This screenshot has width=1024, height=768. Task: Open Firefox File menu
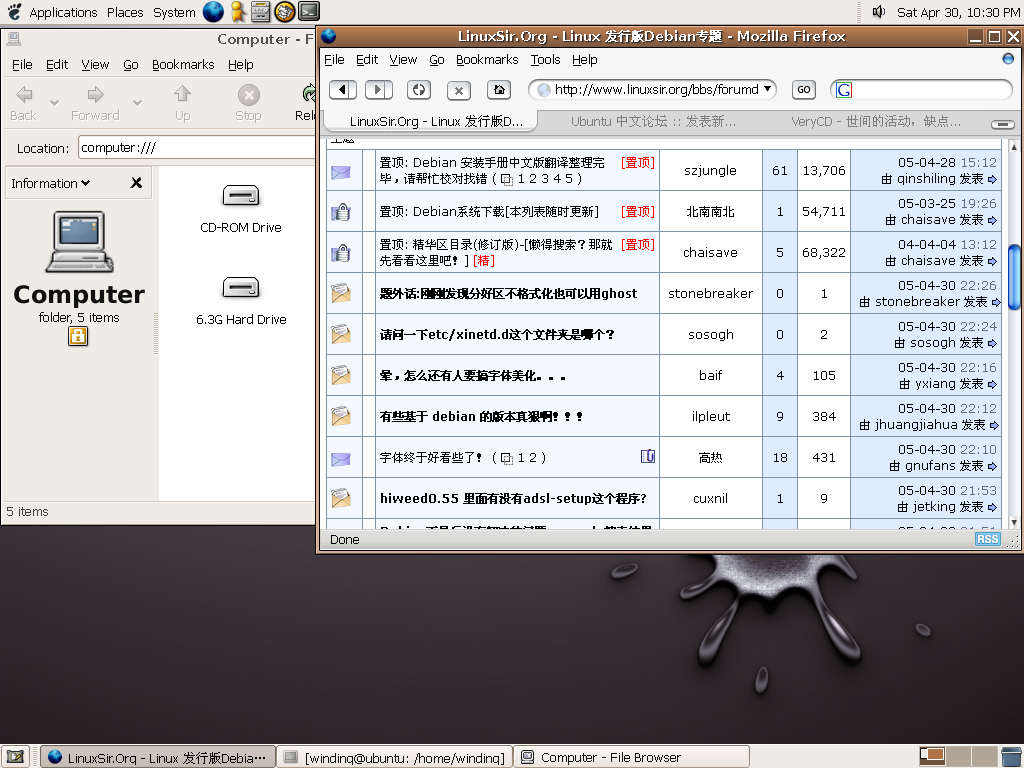pyautogui.click(x=334, y=59)
